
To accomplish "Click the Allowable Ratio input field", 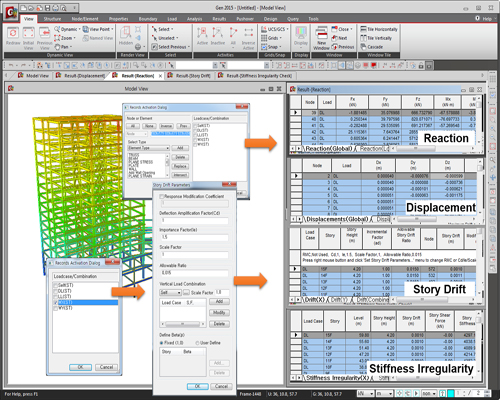I will (x=195, y=273).
